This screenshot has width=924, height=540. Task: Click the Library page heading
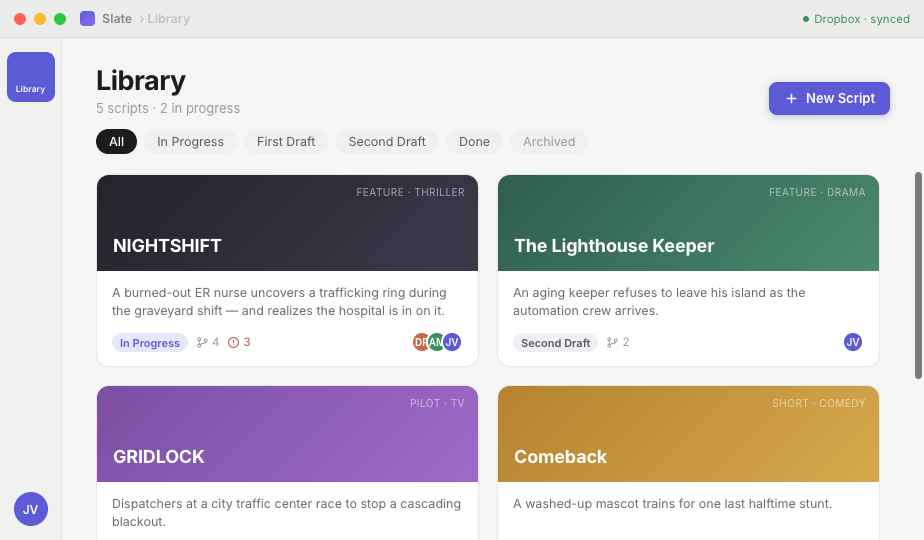(141, 81)
